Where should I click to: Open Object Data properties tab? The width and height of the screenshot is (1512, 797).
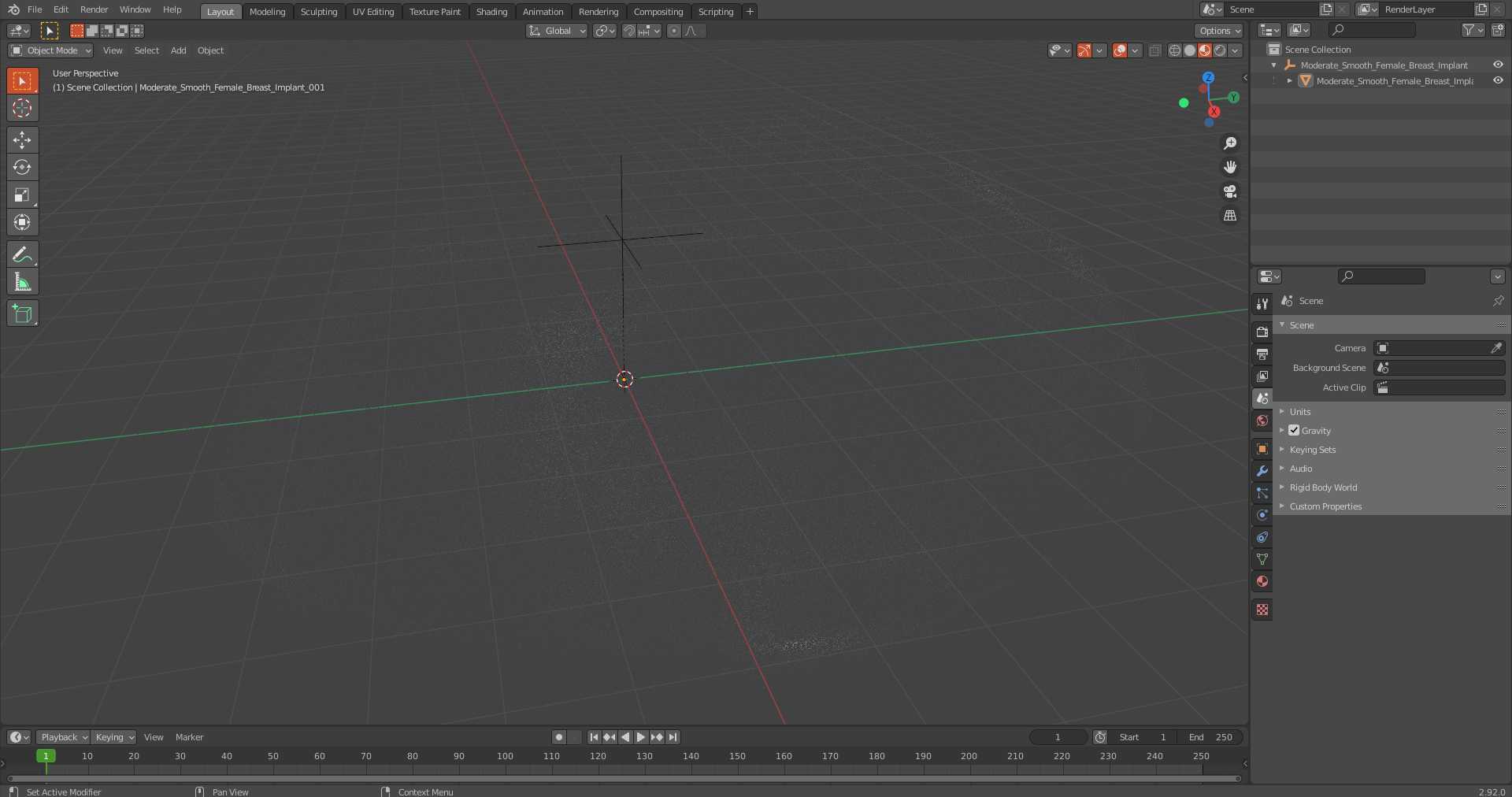(1262, 559)
